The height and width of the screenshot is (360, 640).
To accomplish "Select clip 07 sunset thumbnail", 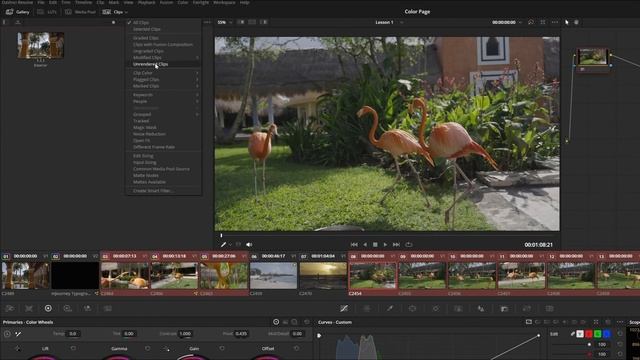I will 323,276.
